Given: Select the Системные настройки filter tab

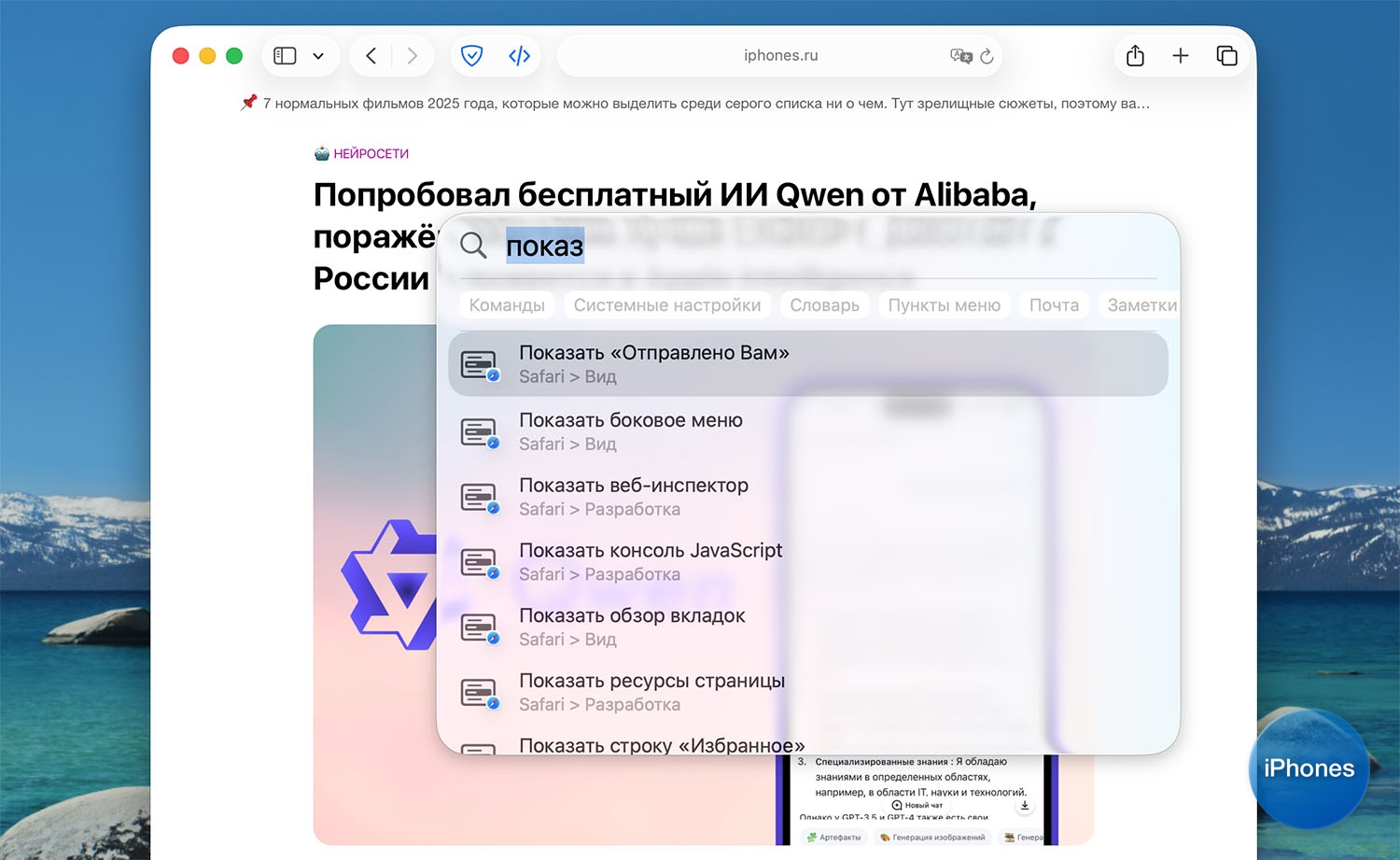Looking at the screenshot, I should pos(666,305).
